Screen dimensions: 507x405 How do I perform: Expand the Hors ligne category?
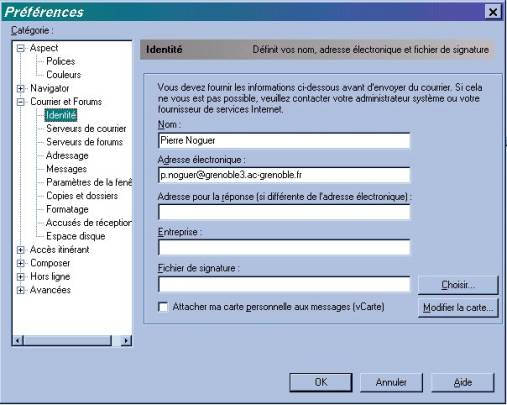[x=21, y=277]
